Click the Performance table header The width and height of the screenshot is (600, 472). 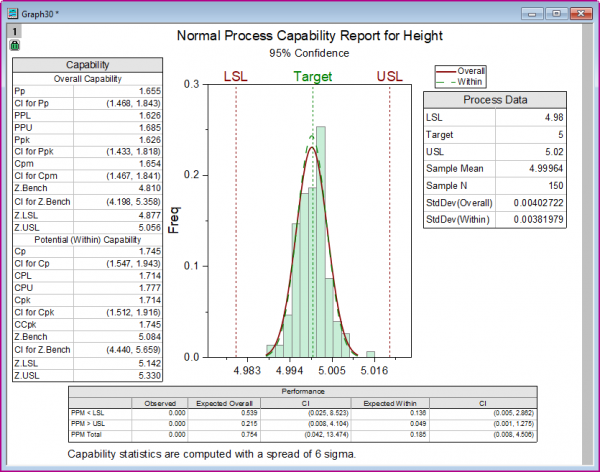pos(303,392)
